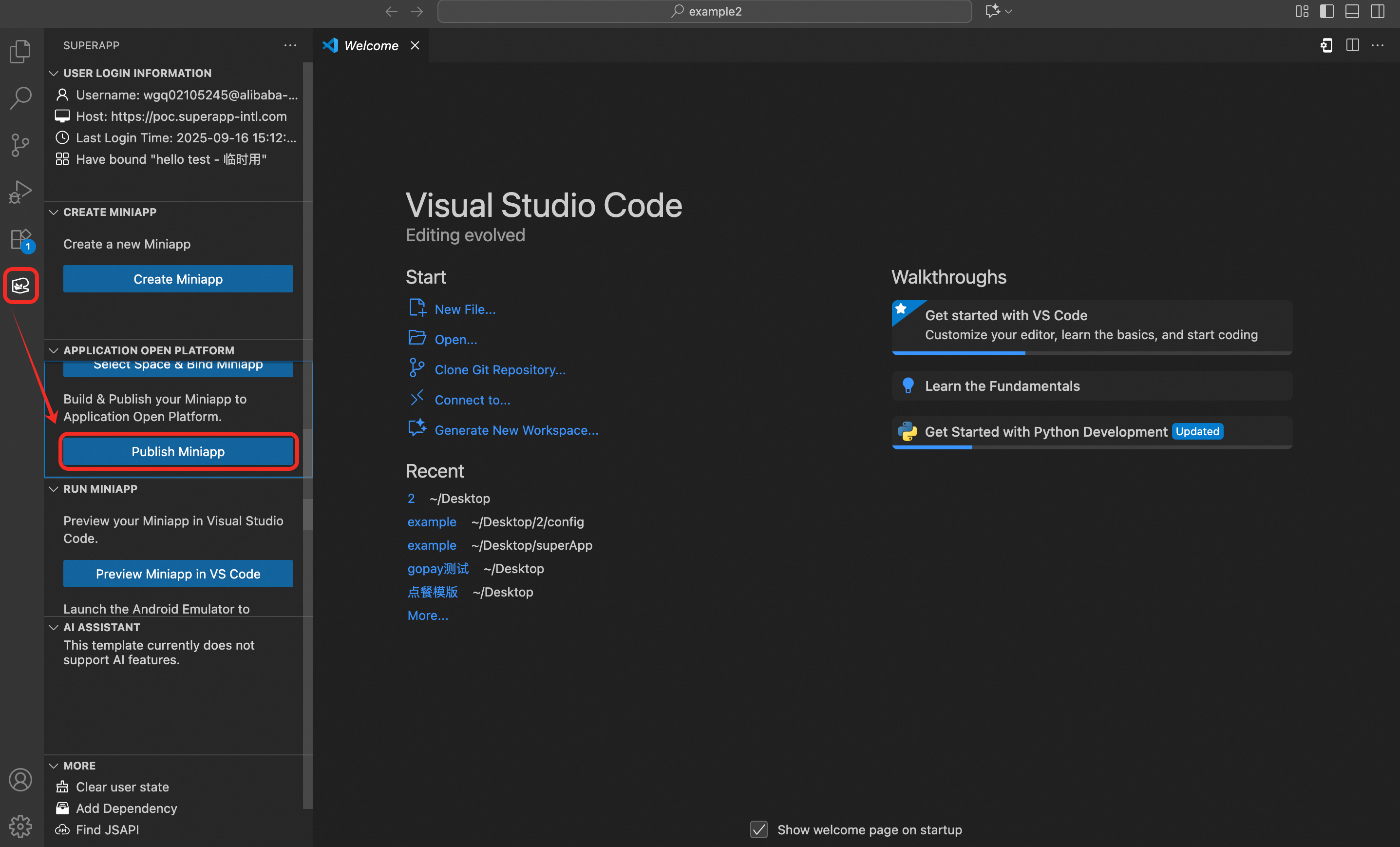Toggle the bottom panel layout button
The width and height of the screenshot is (1400, 847).
(x=1352, y=11)
